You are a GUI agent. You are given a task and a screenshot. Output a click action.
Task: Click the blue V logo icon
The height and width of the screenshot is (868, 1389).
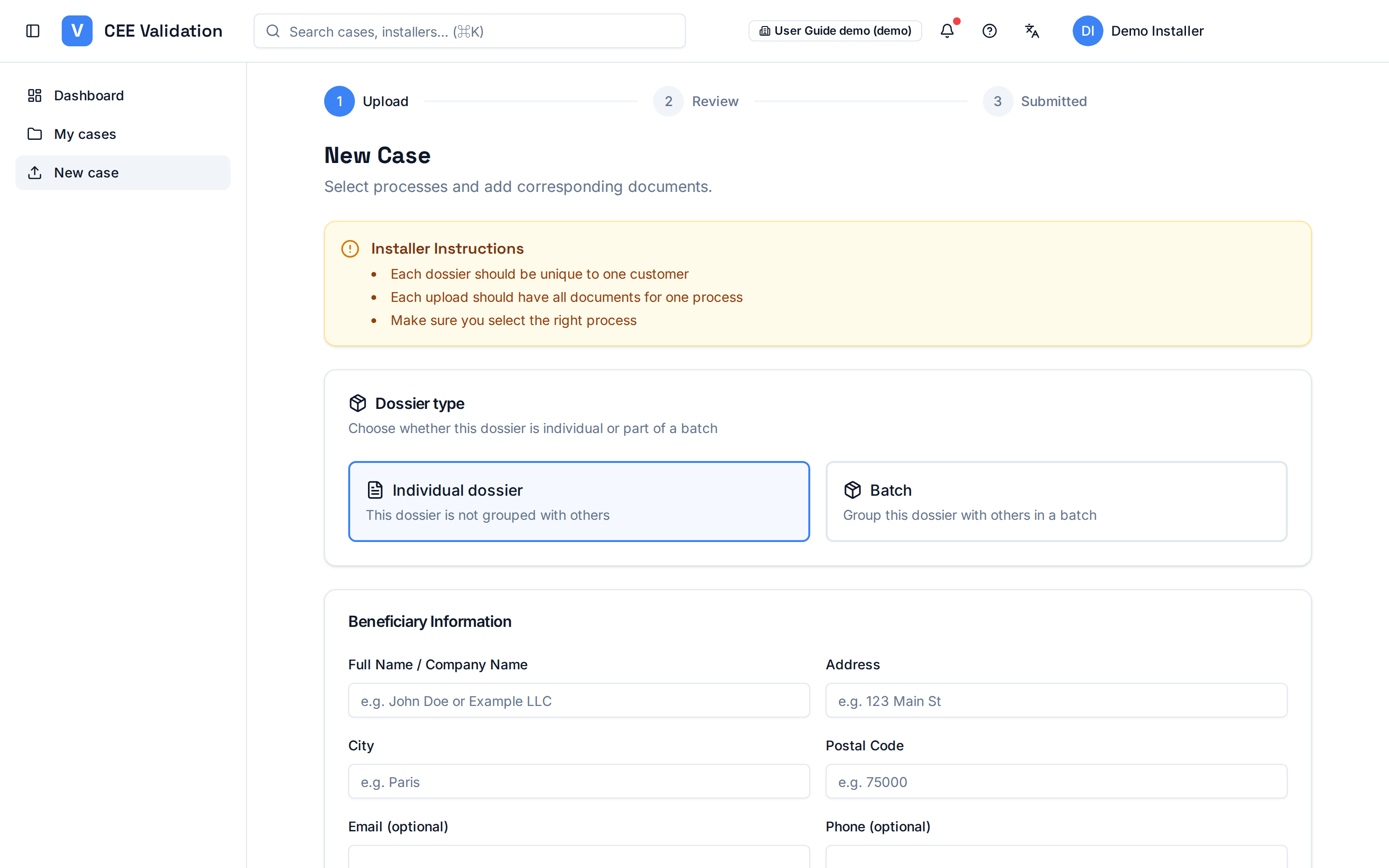pos(77,31)
